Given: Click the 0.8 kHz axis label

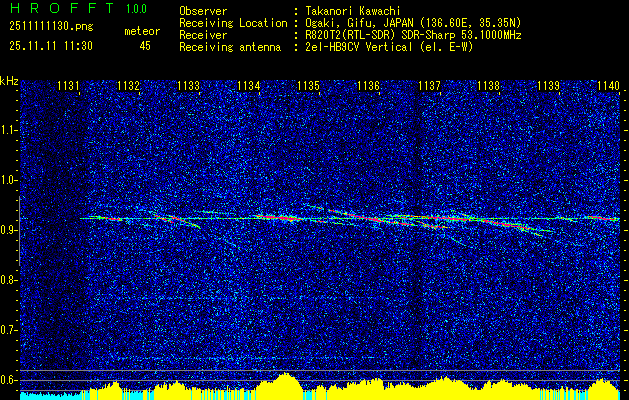Looking at the screenshot, I should pos(8,280).
